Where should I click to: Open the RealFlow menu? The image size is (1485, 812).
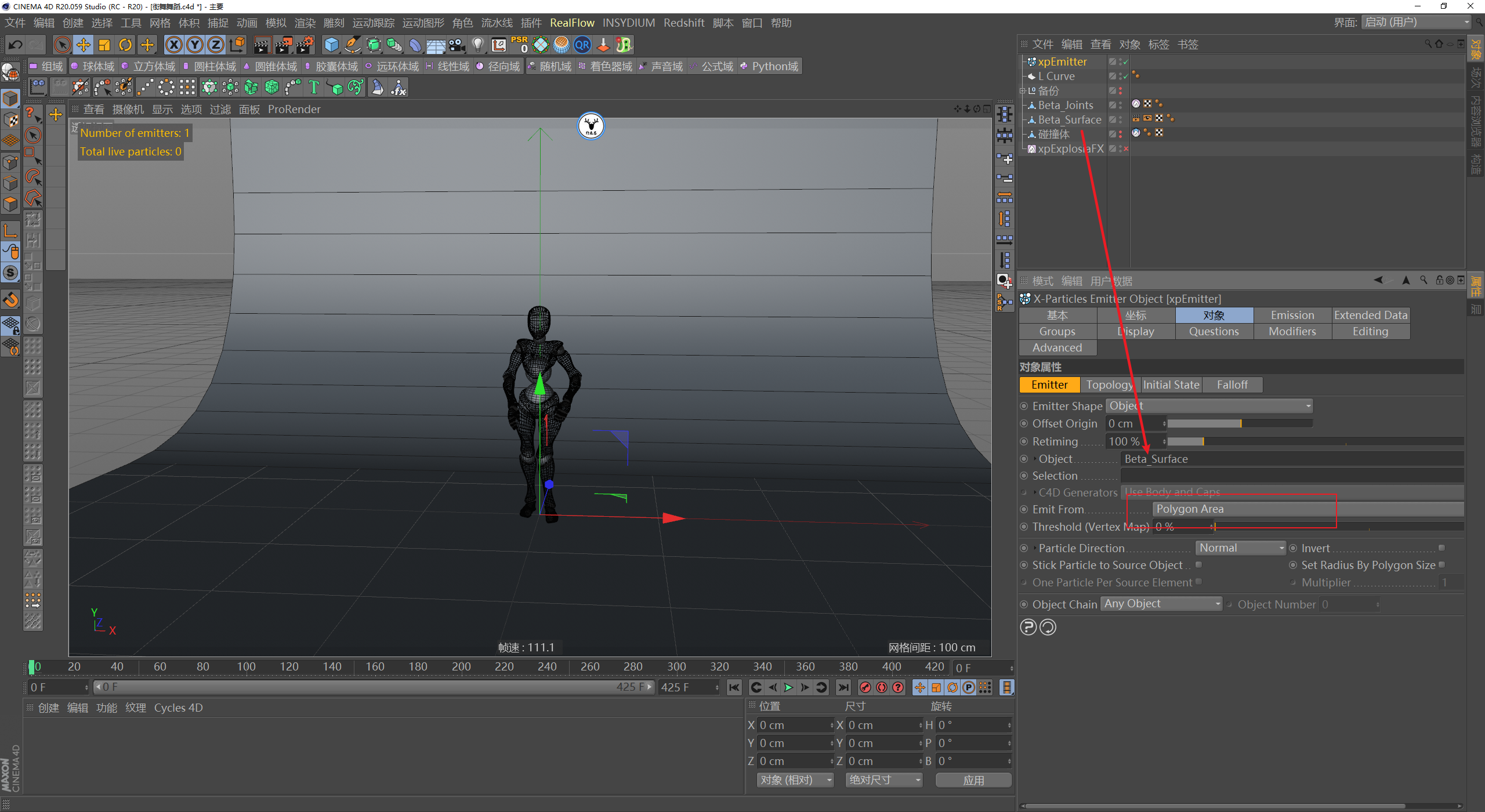(x=571, y=23)
